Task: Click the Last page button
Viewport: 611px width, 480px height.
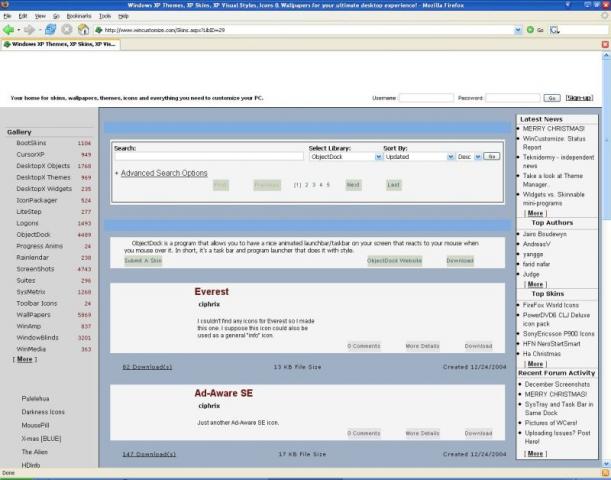Action: 394,185
